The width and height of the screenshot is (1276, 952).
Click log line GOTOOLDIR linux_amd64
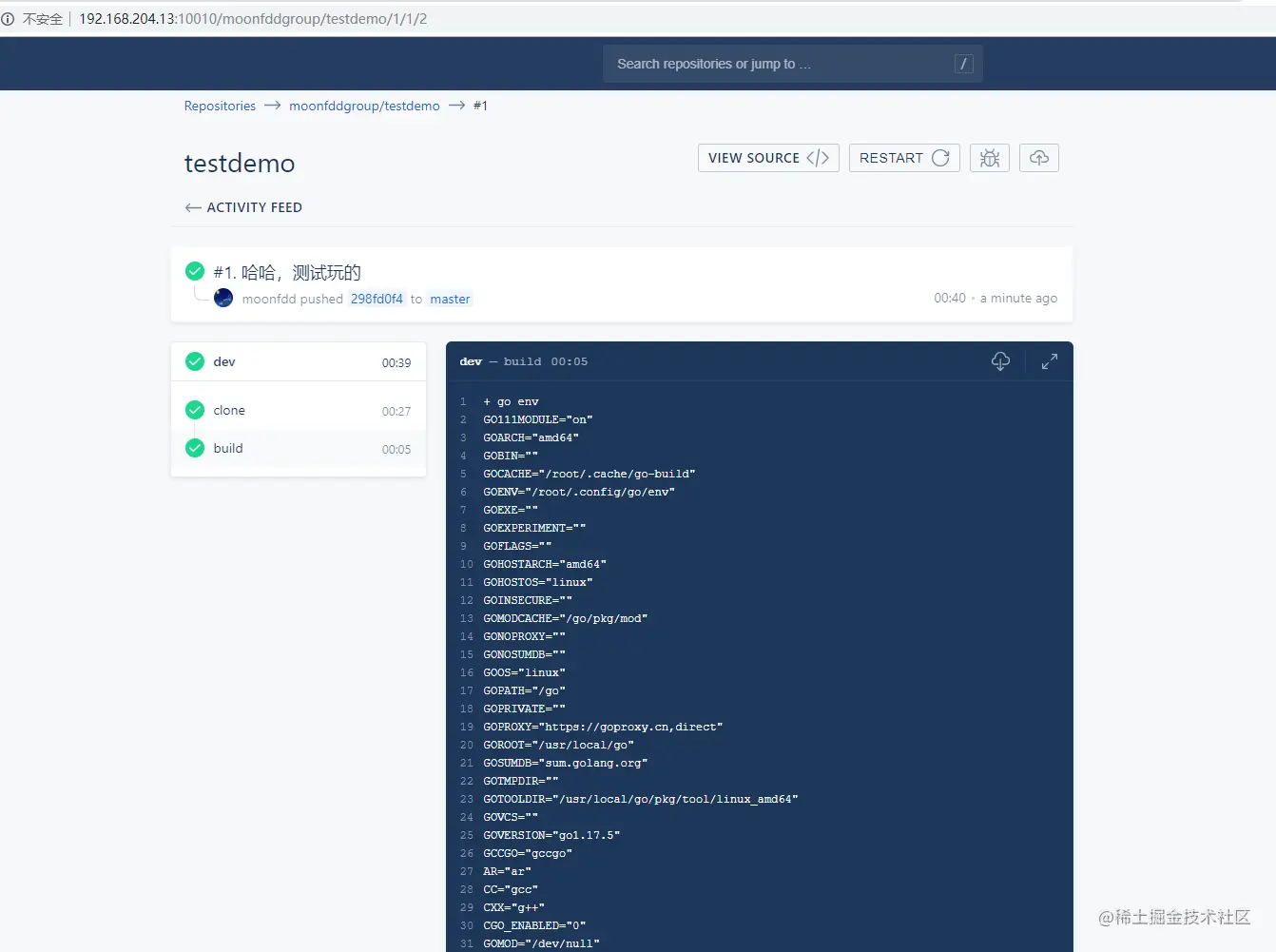(641, 799)
